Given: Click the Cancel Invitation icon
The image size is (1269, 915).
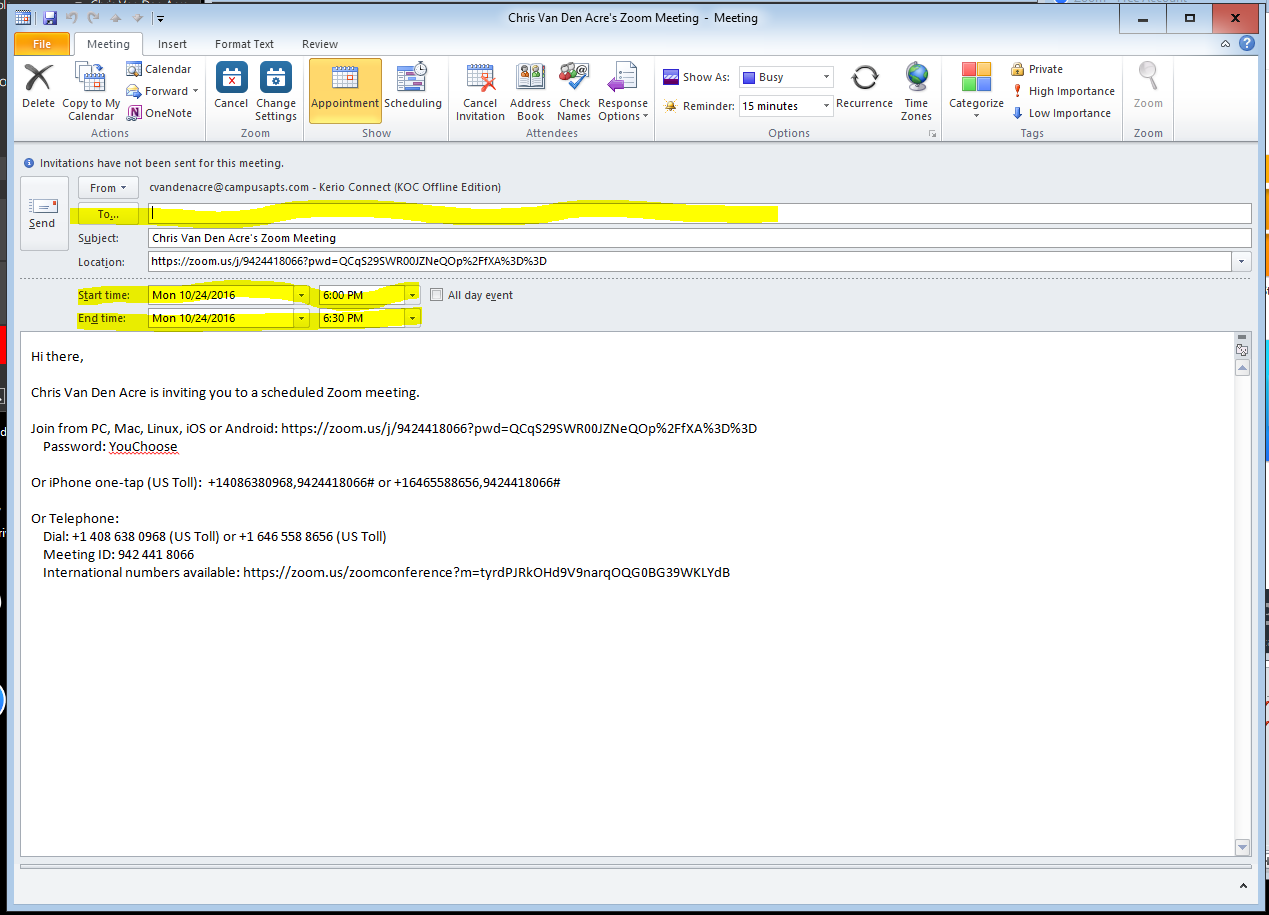Looking at the screenshot, I should click(x=480, y=79).
